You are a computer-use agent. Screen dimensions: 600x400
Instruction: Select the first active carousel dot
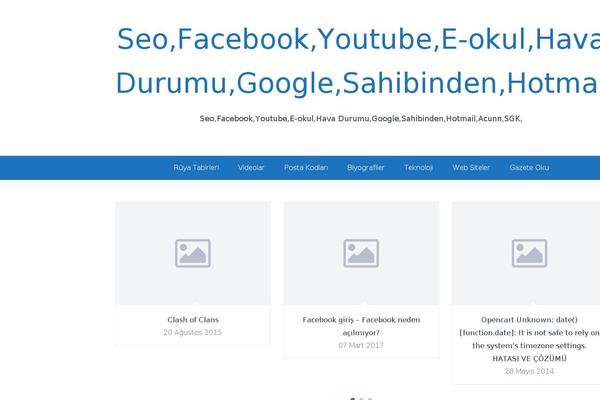(x=353, y=399)
